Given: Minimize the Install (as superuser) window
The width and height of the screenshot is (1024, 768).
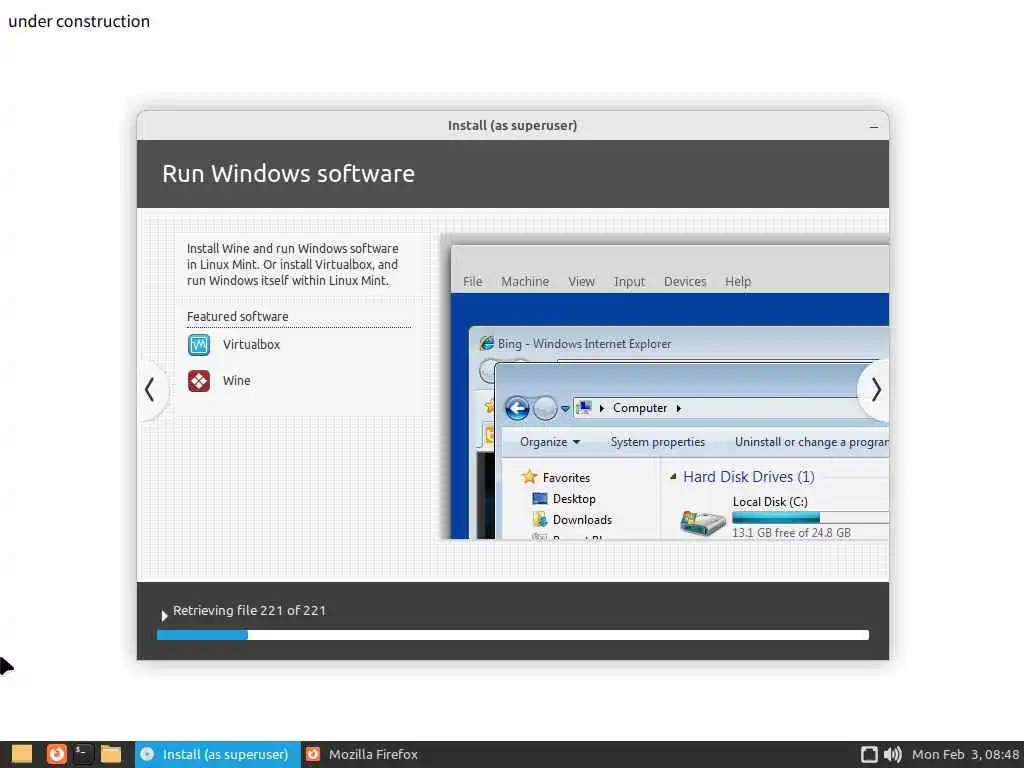Looking at the screenshot, I should [x=874, y=126].
